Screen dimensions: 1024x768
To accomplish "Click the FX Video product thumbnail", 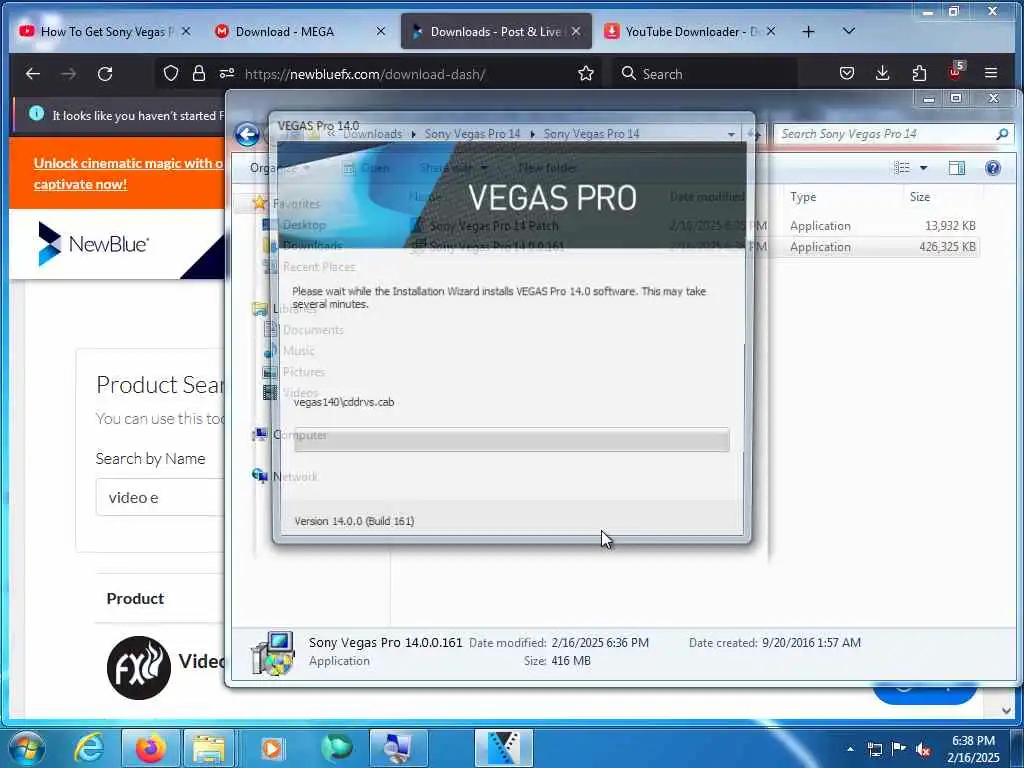I will click(138, 667).
